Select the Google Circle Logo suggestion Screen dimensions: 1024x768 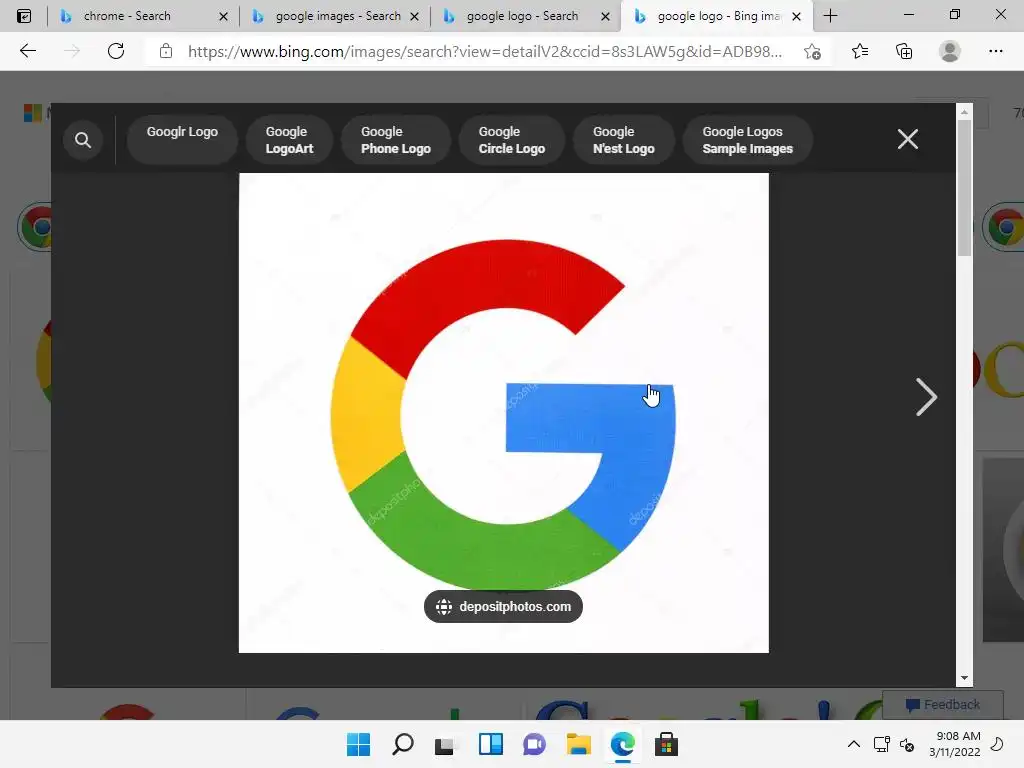511,140
